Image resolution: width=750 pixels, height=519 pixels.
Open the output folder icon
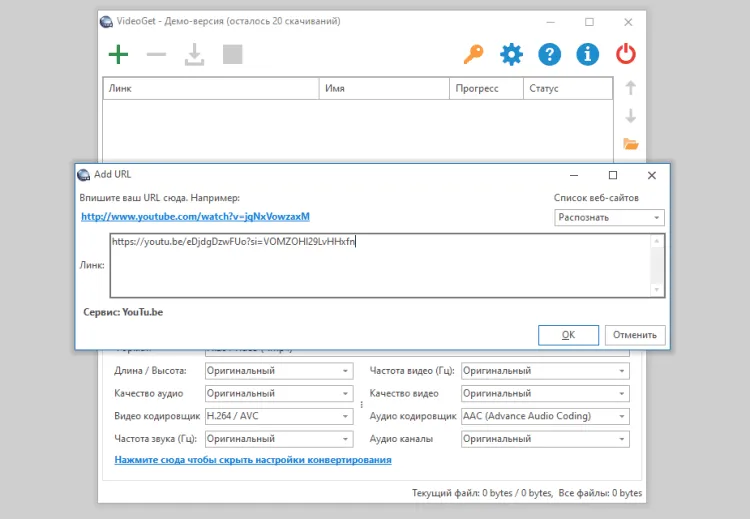630,144
